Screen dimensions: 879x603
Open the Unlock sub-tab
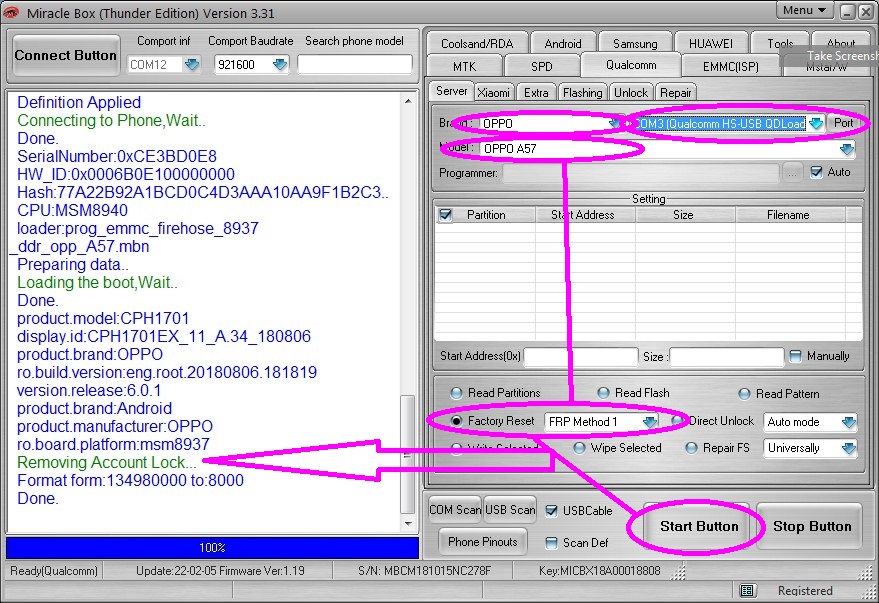631,92
